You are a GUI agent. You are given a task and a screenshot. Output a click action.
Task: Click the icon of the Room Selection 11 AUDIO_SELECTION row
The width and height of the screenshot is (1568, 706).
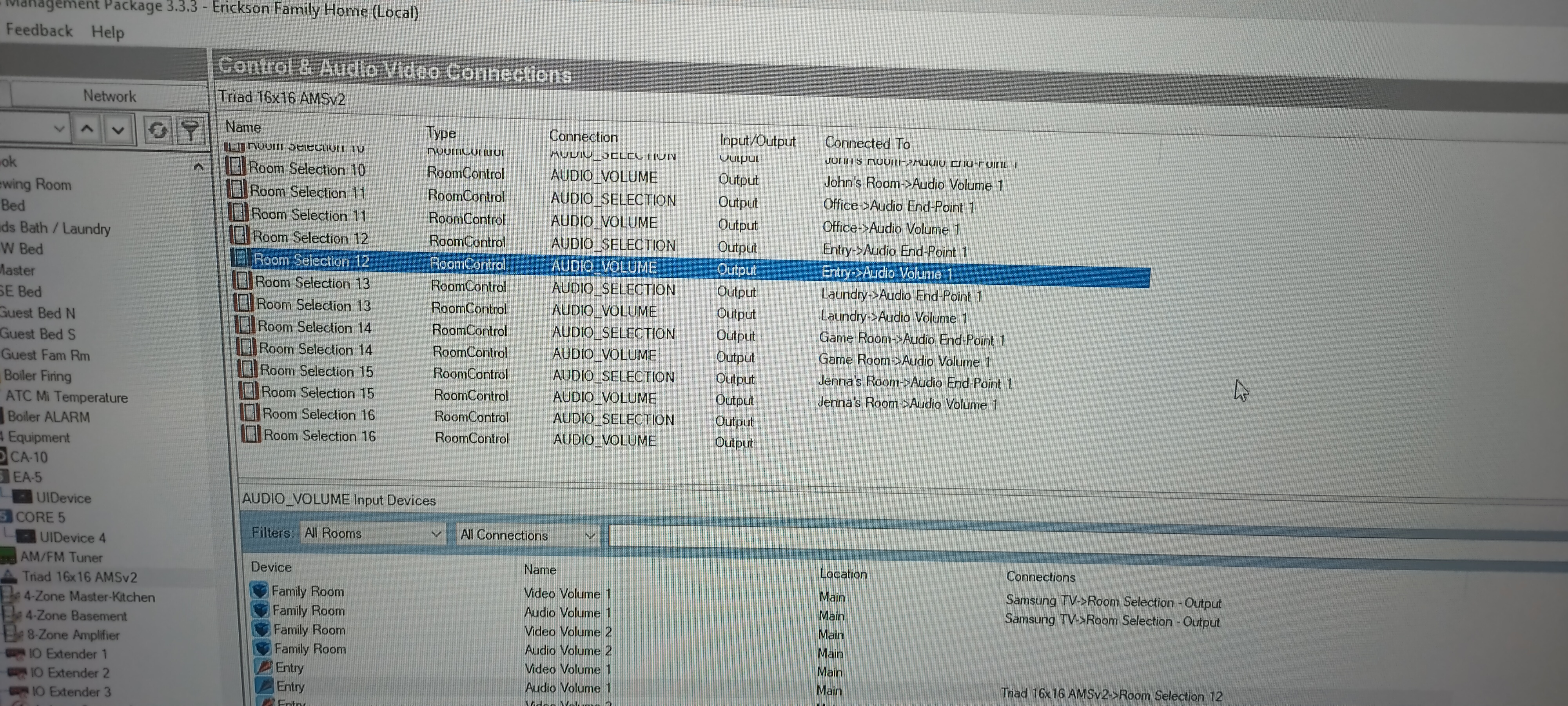236,189
